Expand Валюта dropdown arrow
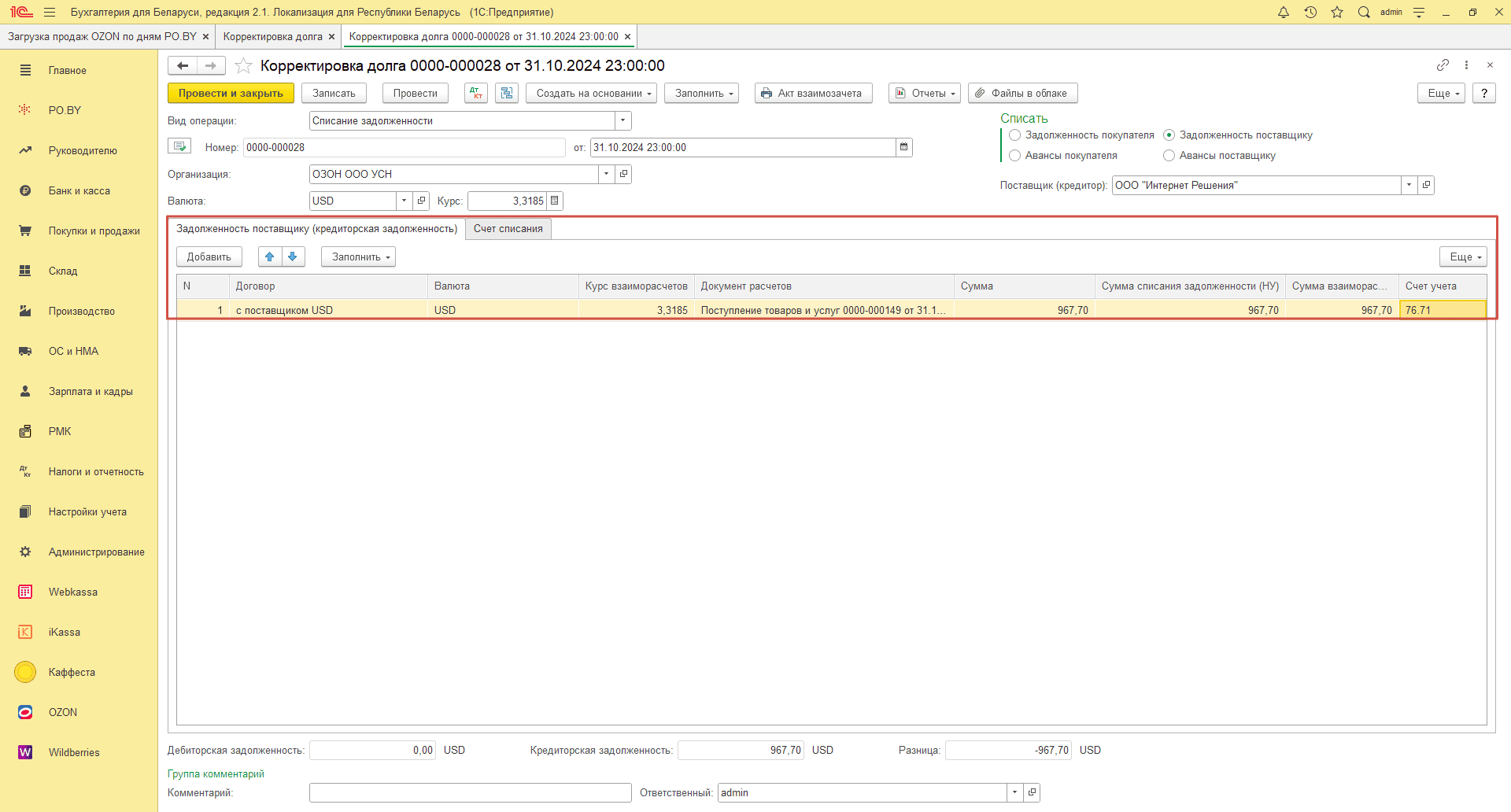 [x=405, y=201]
